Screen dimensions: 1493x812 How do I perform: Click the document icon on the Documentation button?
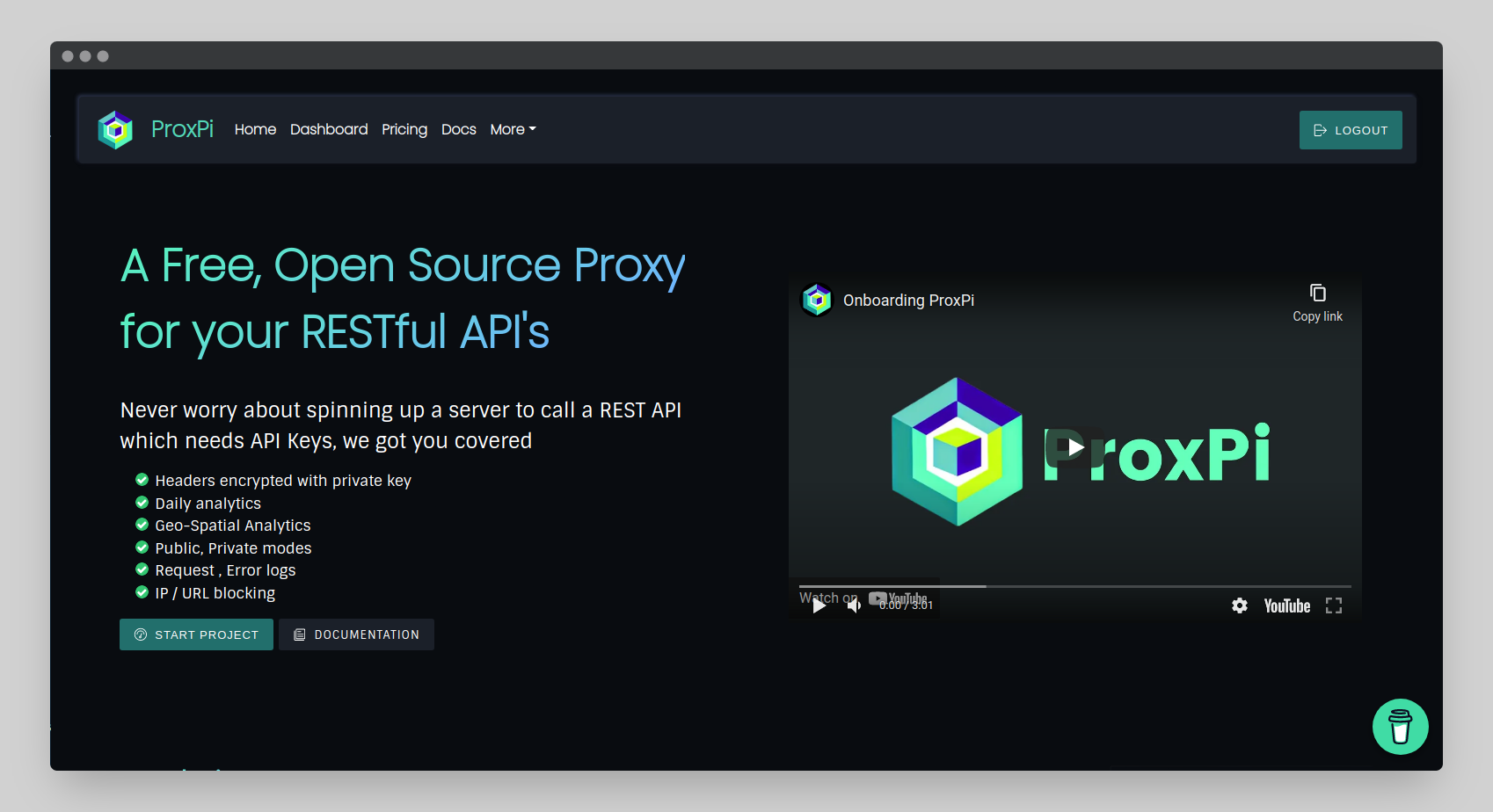pos(300,634)
